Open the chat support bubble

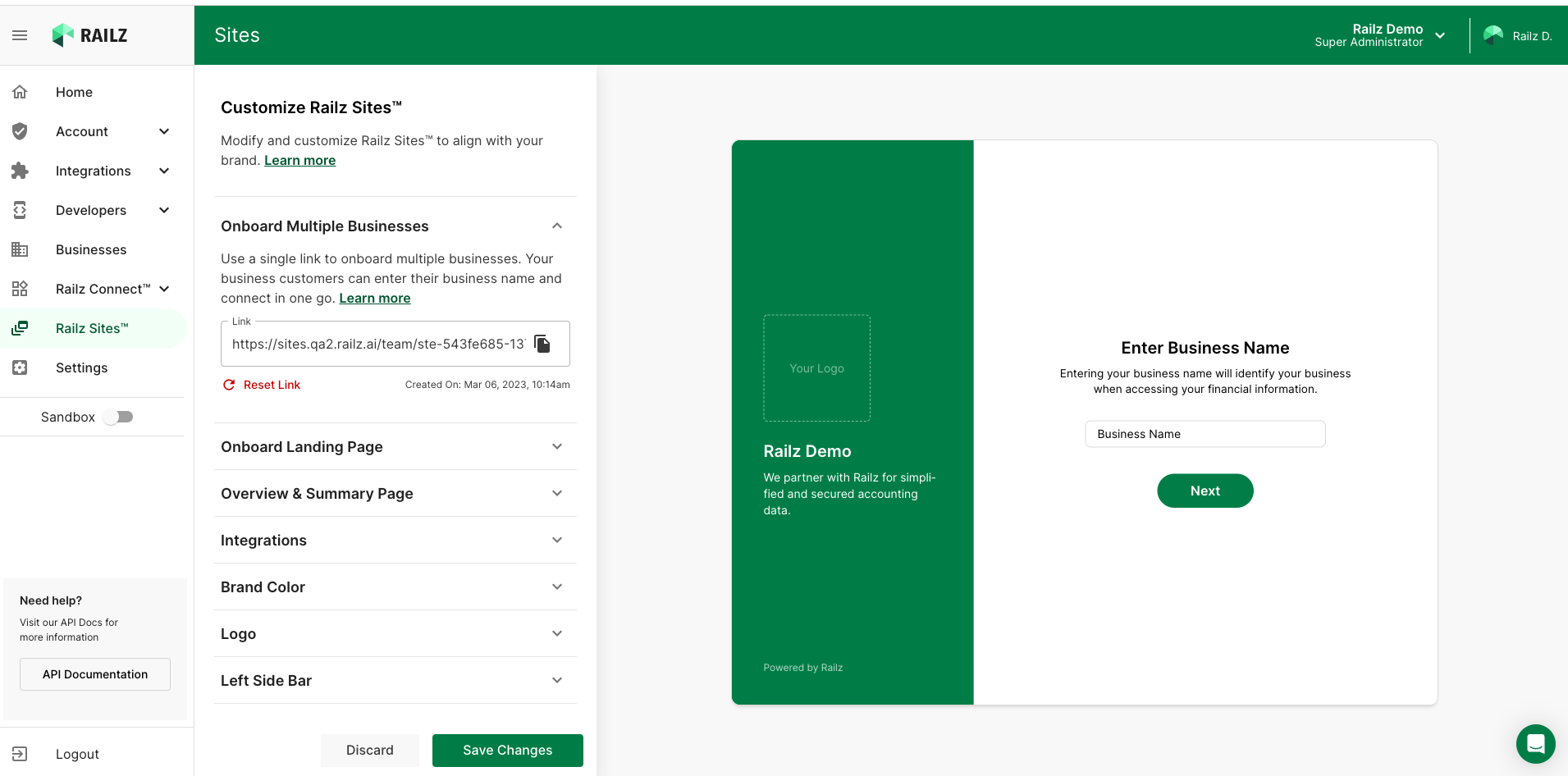(1536, 744)
